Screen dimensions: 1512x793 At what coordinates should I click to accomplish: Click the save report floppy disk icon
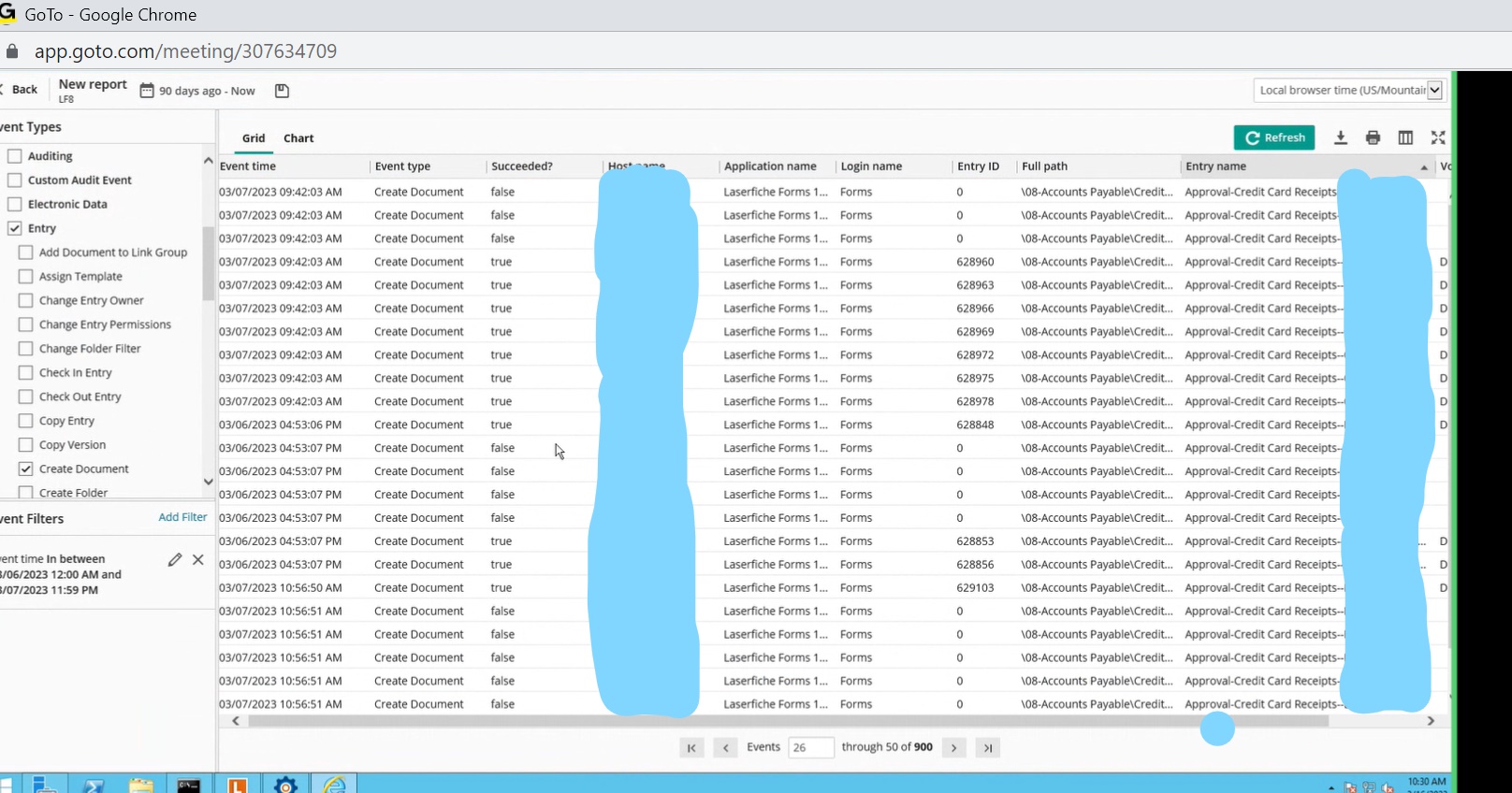[282, 91]
